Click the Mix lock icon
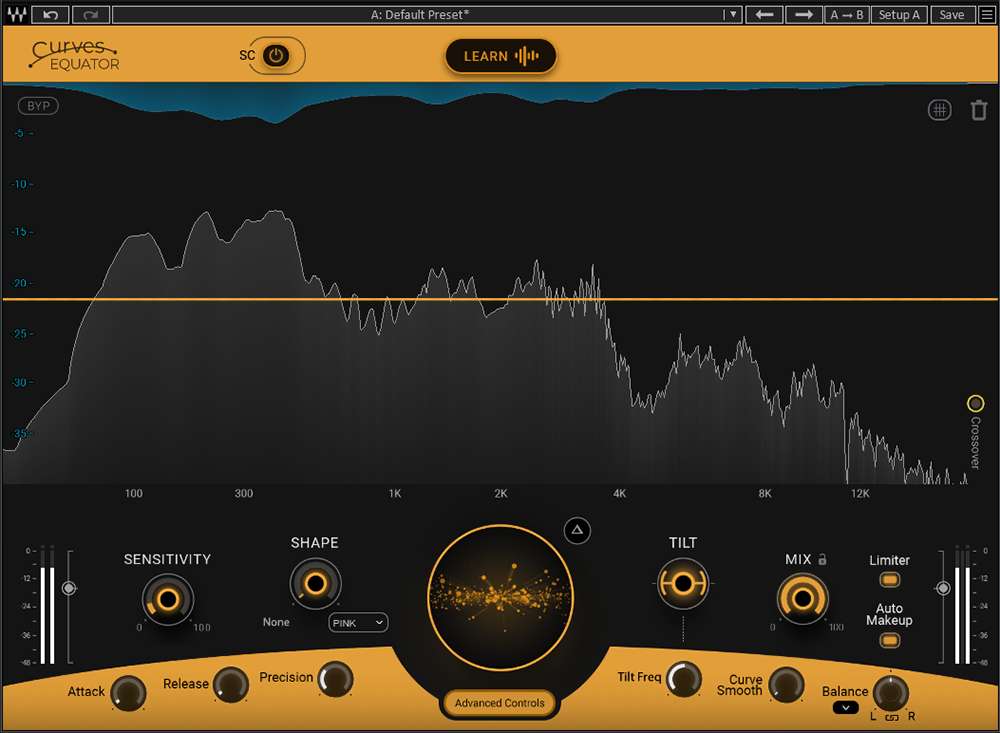Screen dimensions: 1000x733 [823, 560]
